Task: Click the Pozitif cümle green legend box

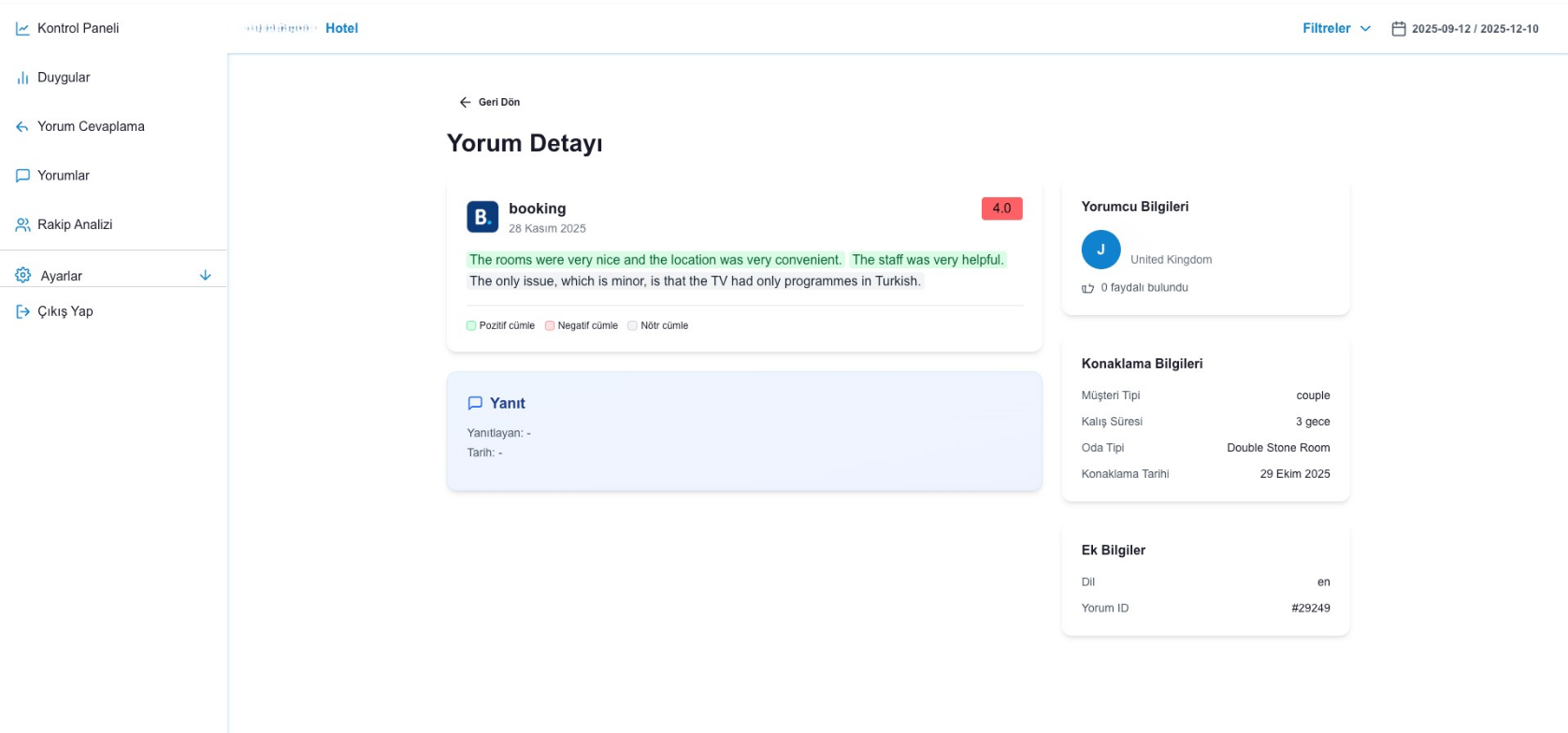Action: point(471,325)
